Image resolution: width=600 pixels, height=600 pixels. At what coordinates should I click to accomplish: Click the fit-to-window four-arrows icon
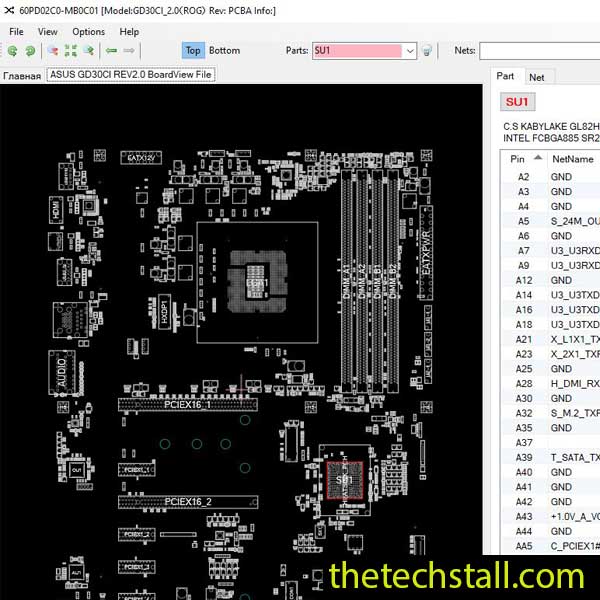coord(71,51)
